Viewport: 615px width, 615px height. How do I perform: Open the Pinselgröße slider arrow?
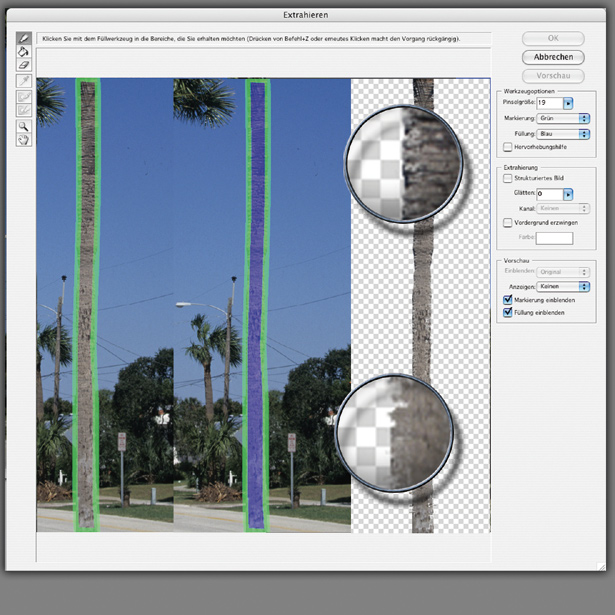coord(568,103)
